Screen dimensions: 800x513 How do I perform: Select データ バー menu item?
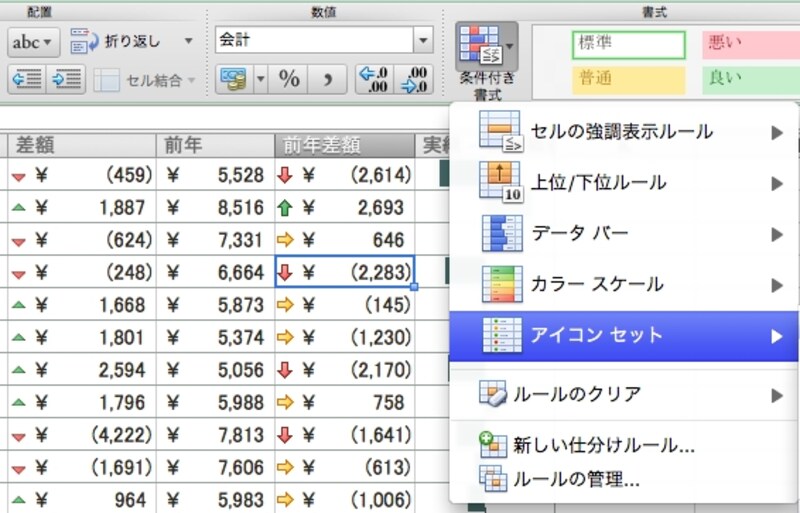(x=623, y=234)
